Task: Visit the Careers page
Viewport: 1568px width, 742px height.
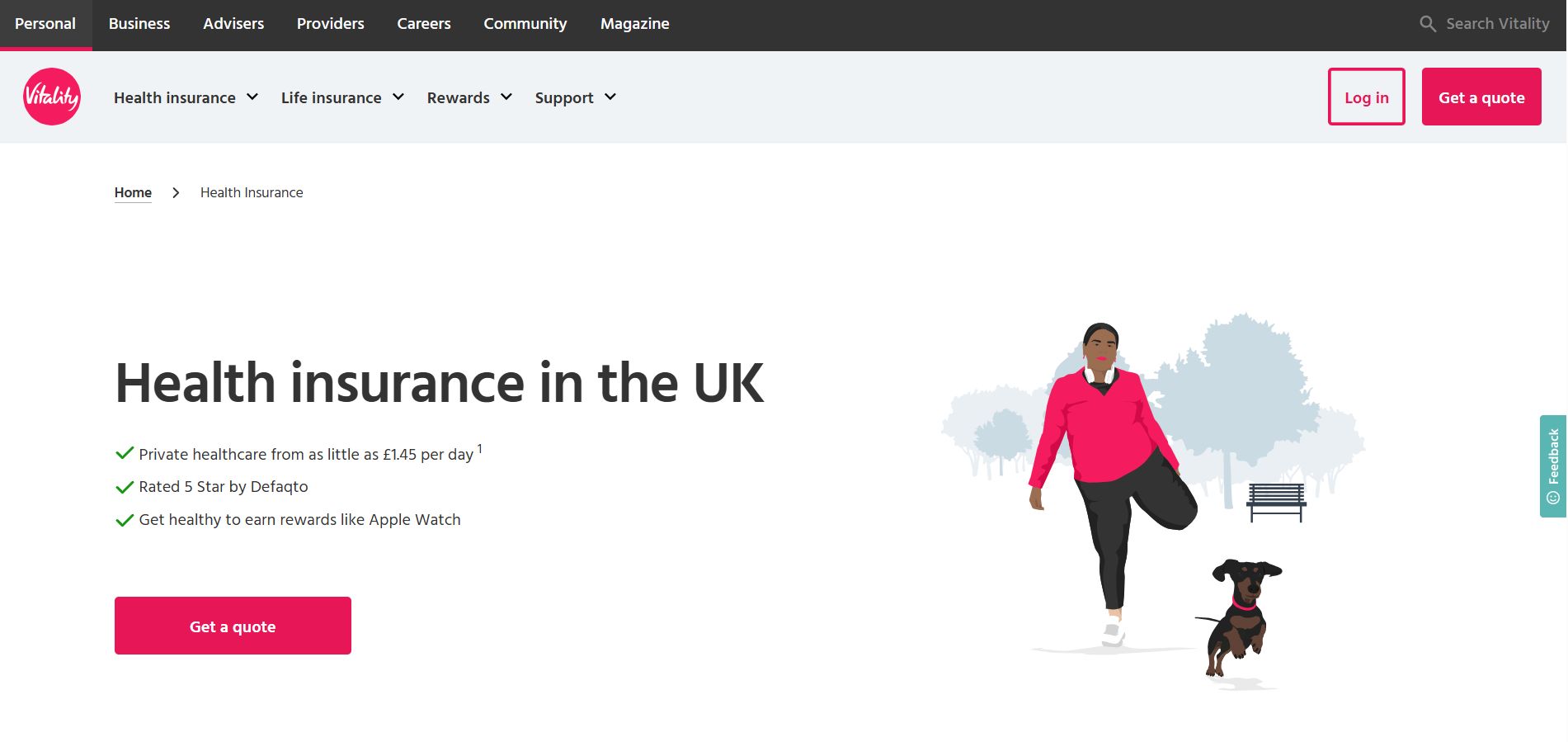Action: pyautogui.click(x=424, y=24)
